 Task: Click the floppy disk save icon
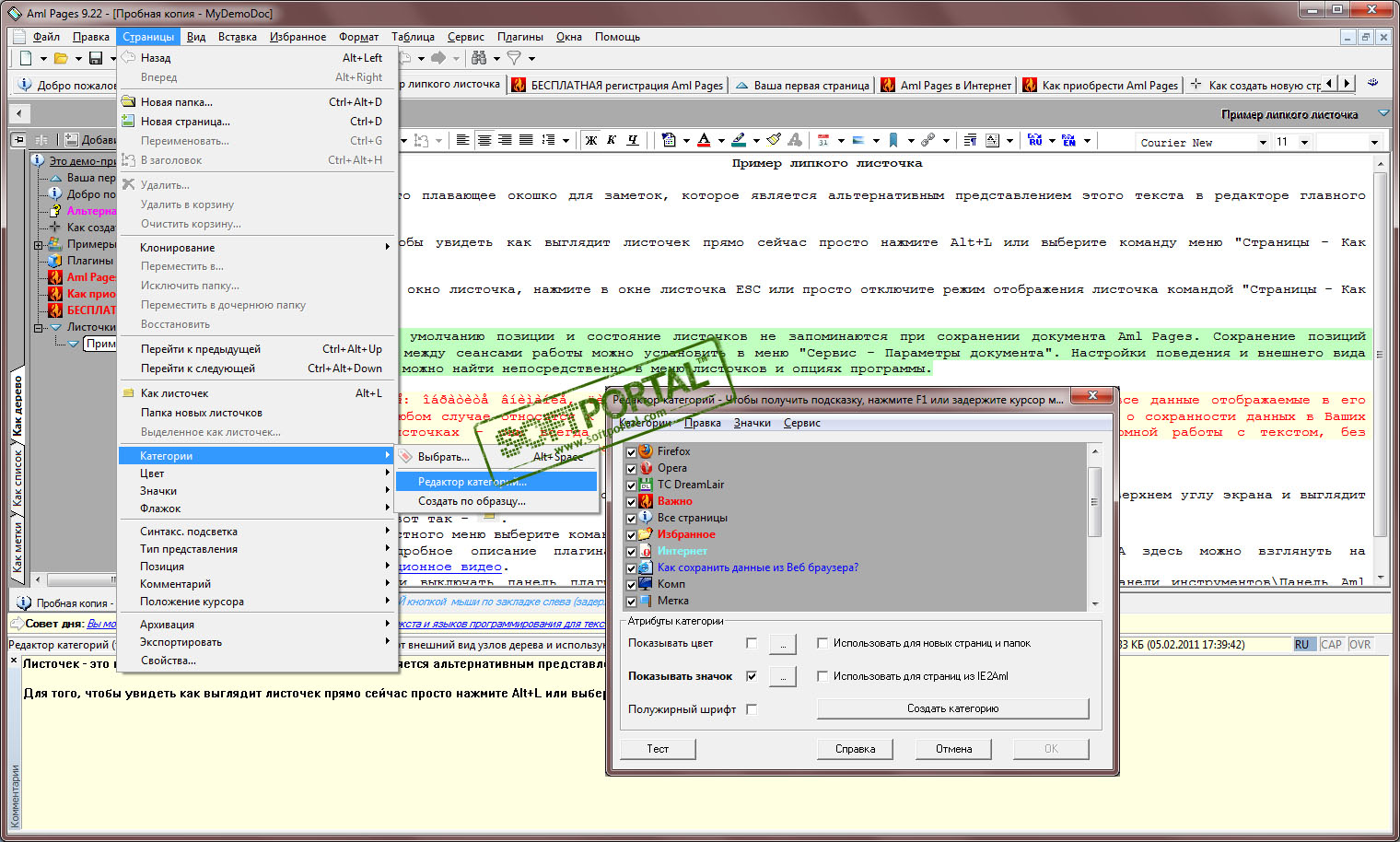96,58
